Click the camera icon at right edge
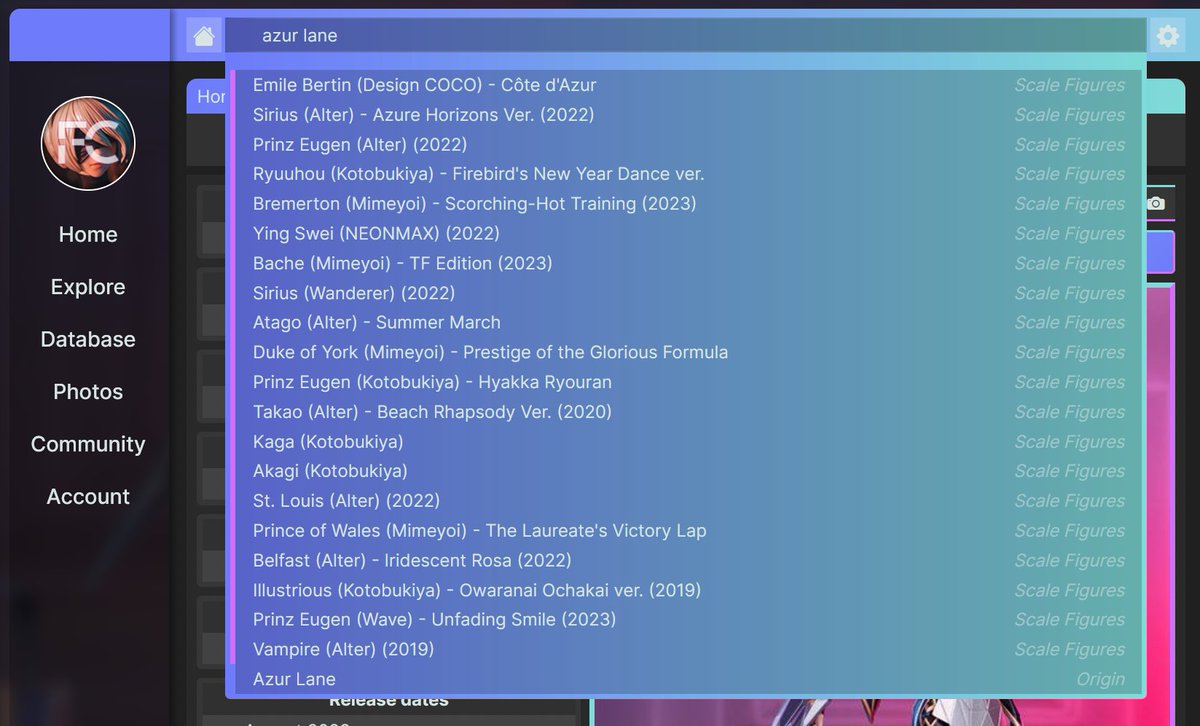 (x=1156, y=203)
